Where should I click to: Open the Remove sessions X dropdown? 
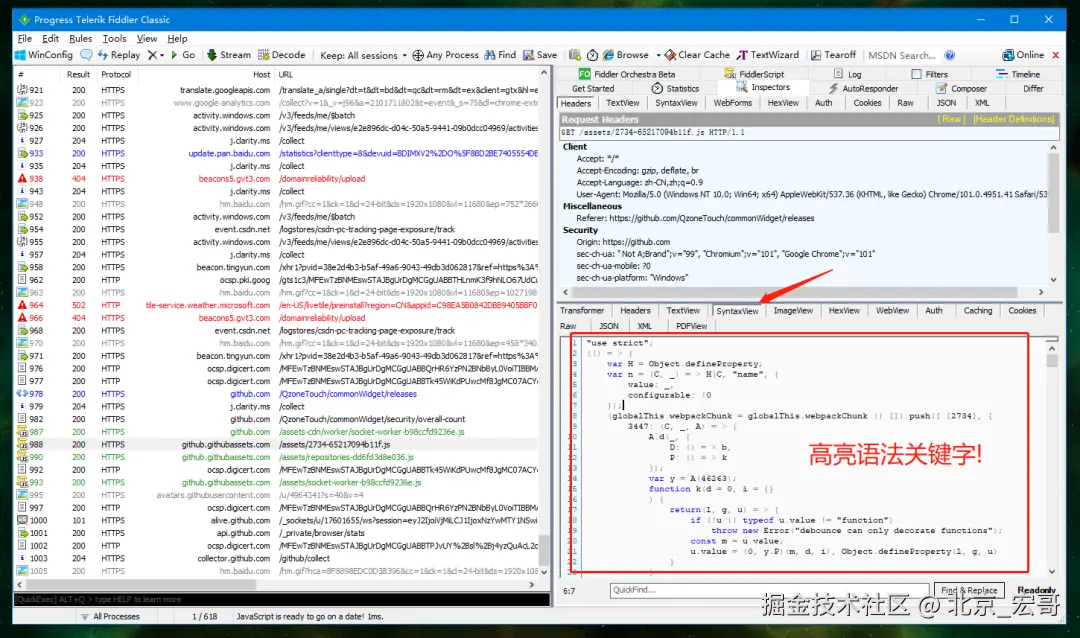pos(156,55)
